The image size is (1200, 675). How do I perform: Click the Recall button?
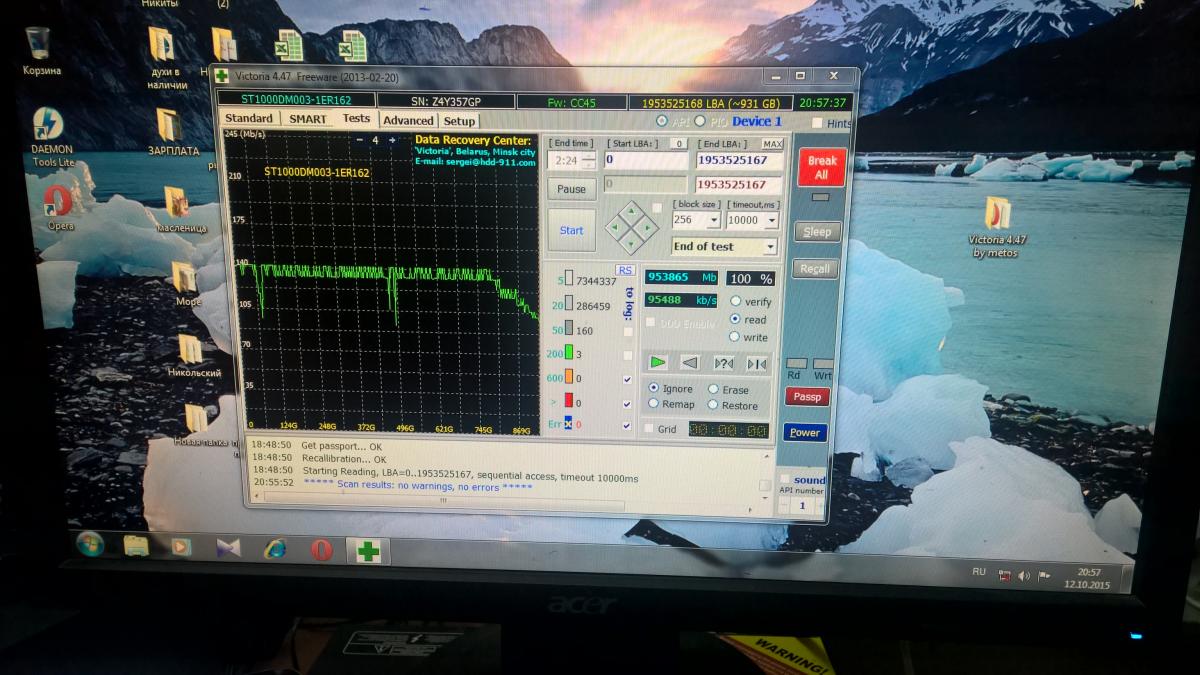pyautogui.click(x=815, y=269)
